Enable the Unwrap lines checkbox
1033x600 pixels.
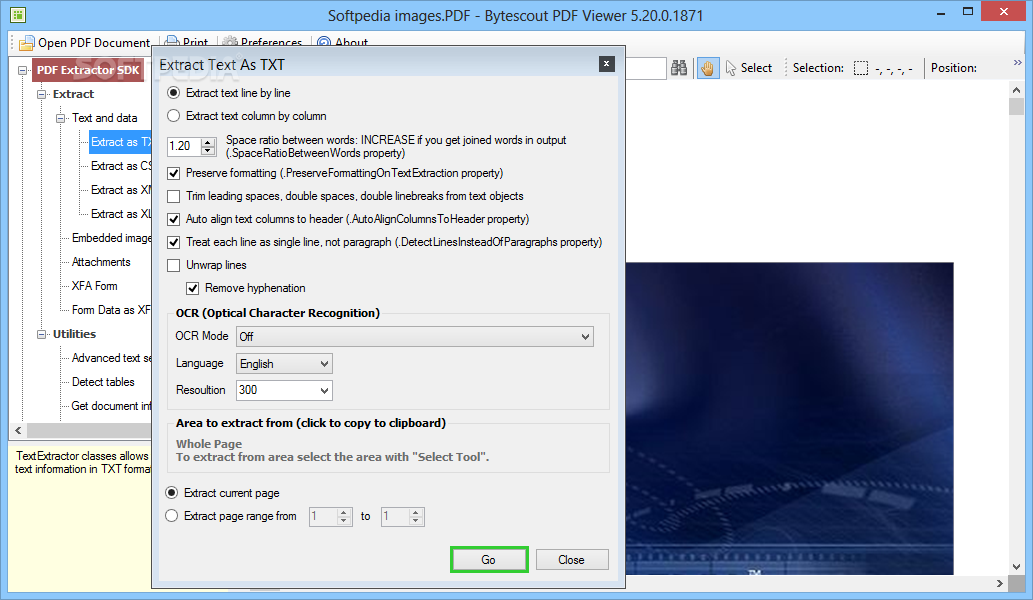174,265
